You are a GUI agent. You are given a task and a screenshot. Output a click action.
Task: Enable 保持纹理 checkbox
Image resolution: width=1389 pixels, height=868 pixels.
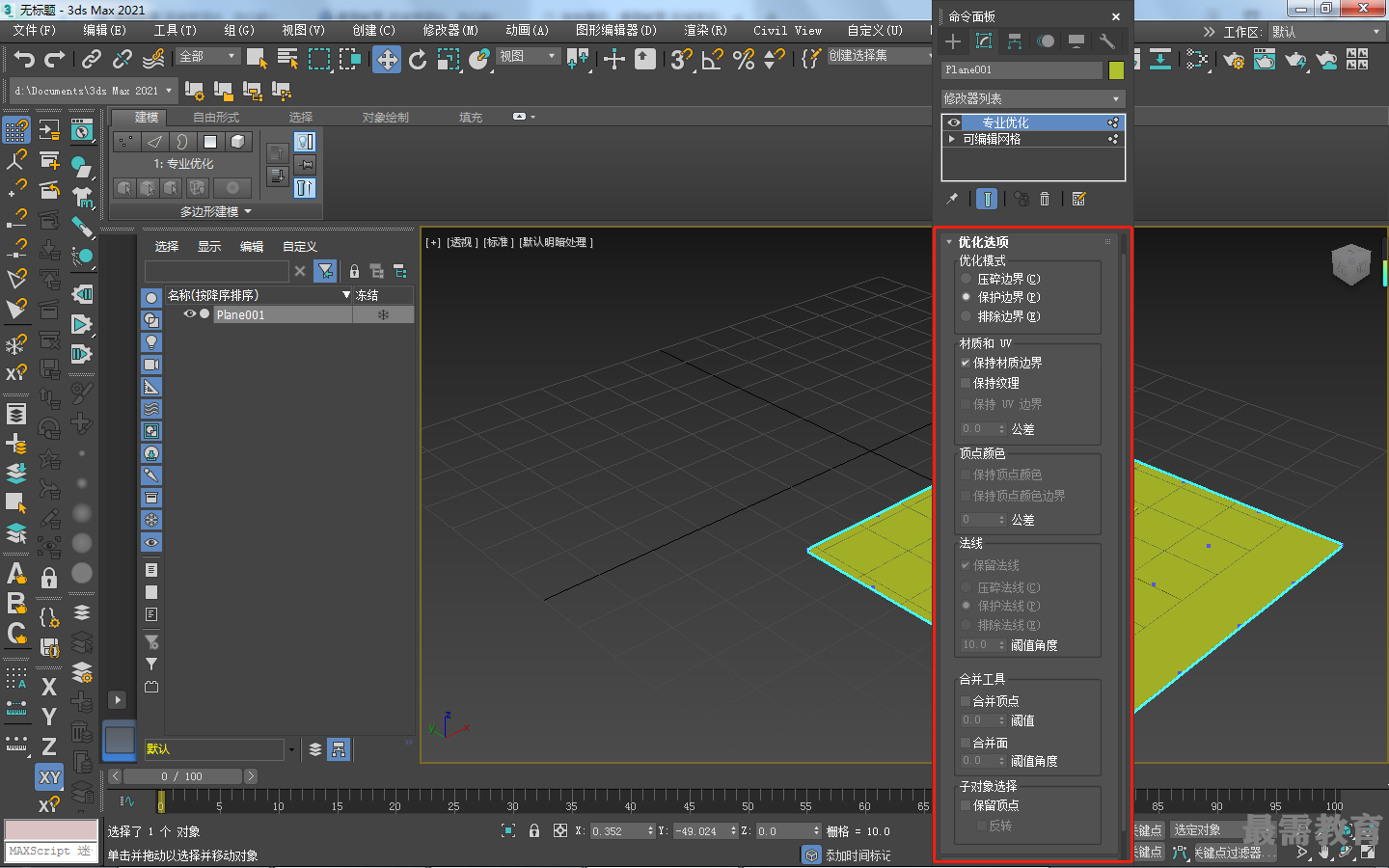tap(966, 383)
